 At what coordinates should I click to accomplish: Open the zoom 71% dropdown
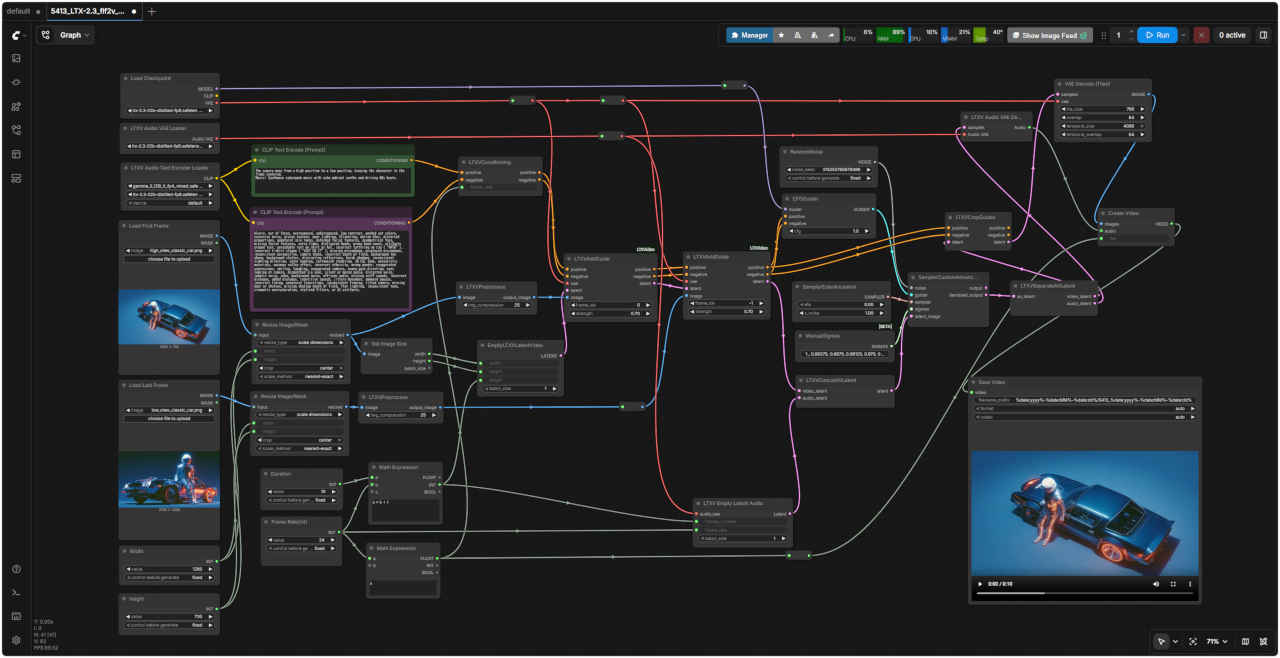(1216, 641)
